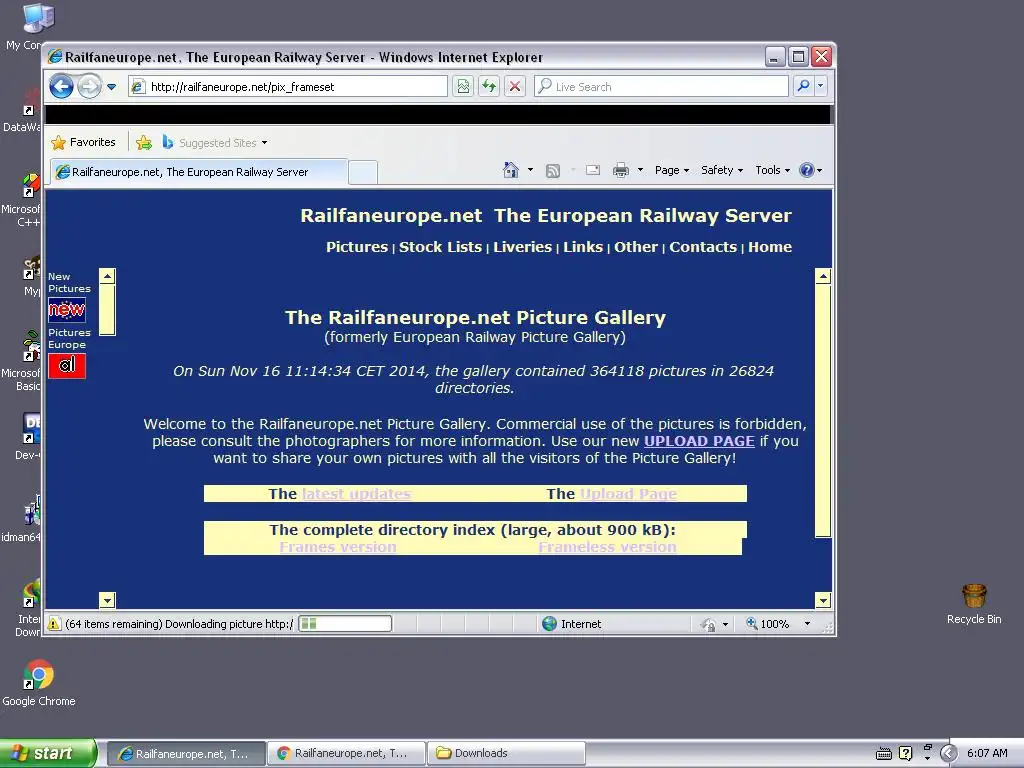This screenshot has width=1024, height=768.
Task: Click the 100% zoom level button
Action: click(x=768, y=624)
